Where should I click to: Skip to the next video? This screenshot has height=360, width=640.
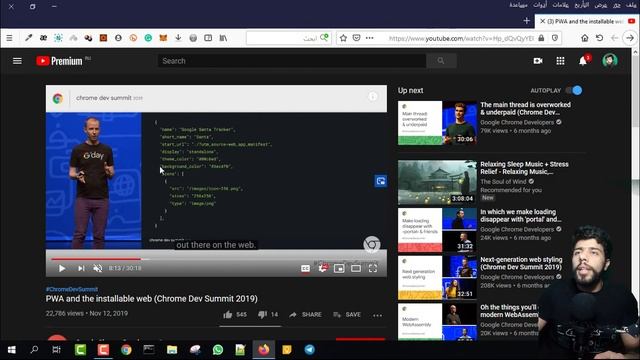pyautogui.click(x=81, y=268)
